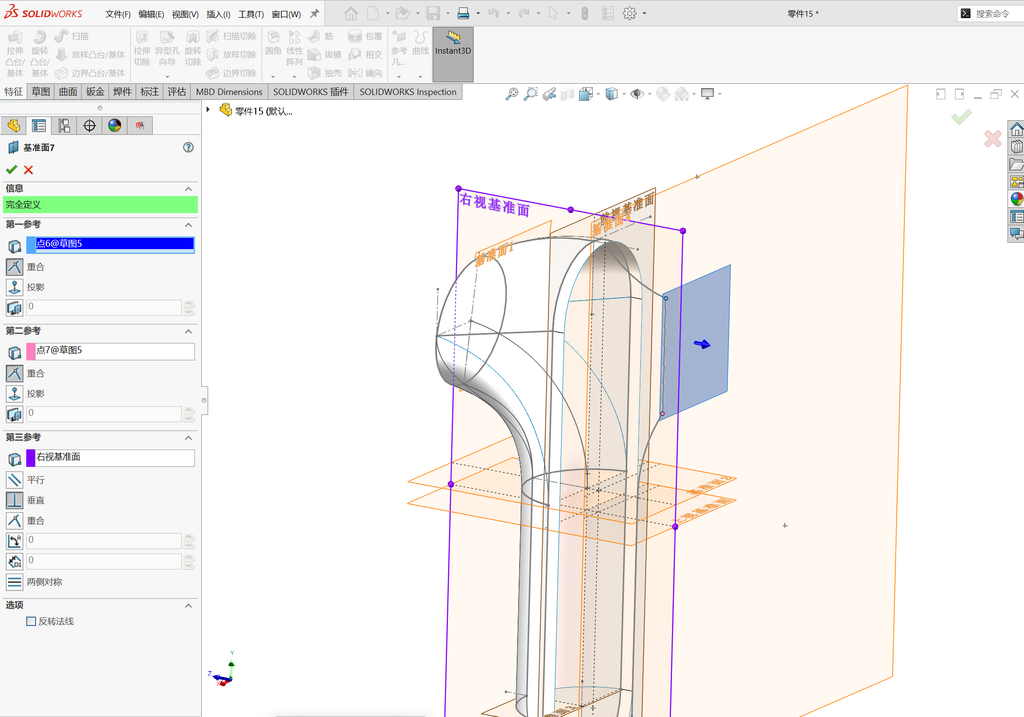Switch to the 草图 tab

(x=40, y=91)
